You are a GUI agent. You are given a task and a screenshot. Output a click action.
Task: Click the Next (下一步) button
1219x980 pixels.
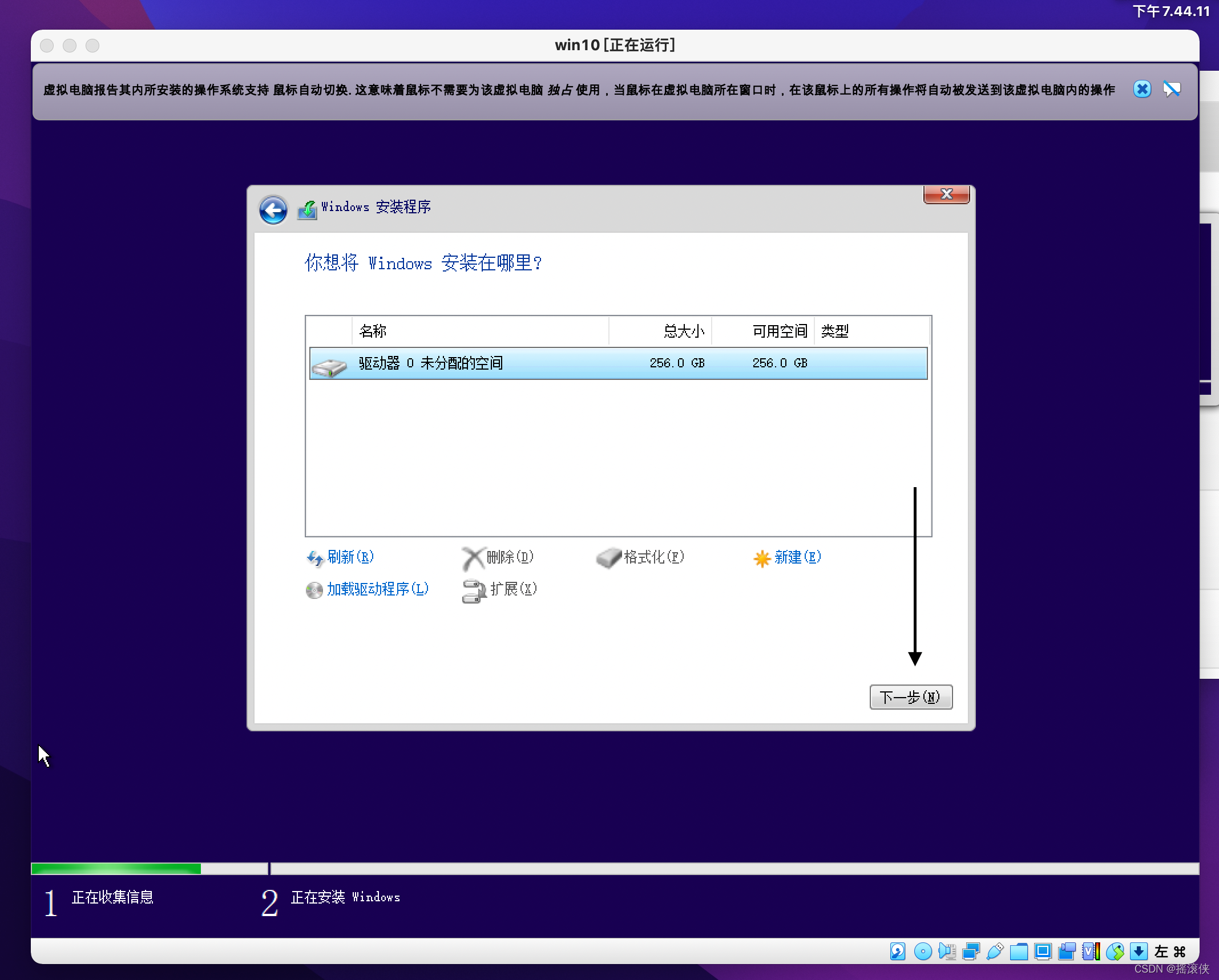911,697
